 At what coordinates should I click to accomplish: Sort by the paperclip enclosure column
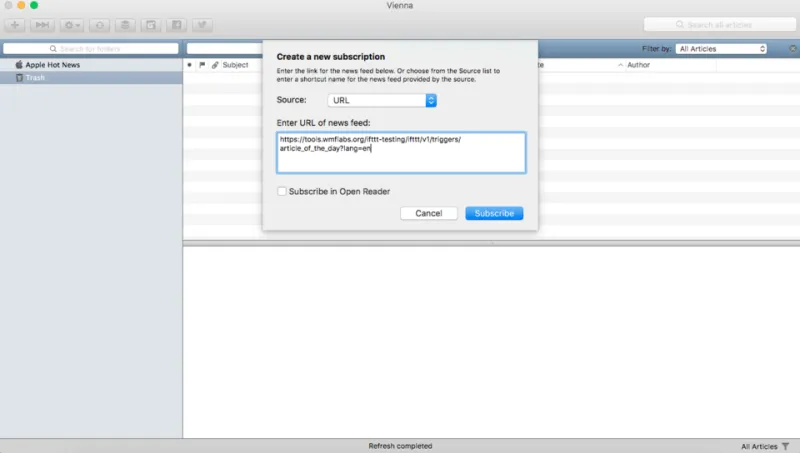(x=215, y=65)
